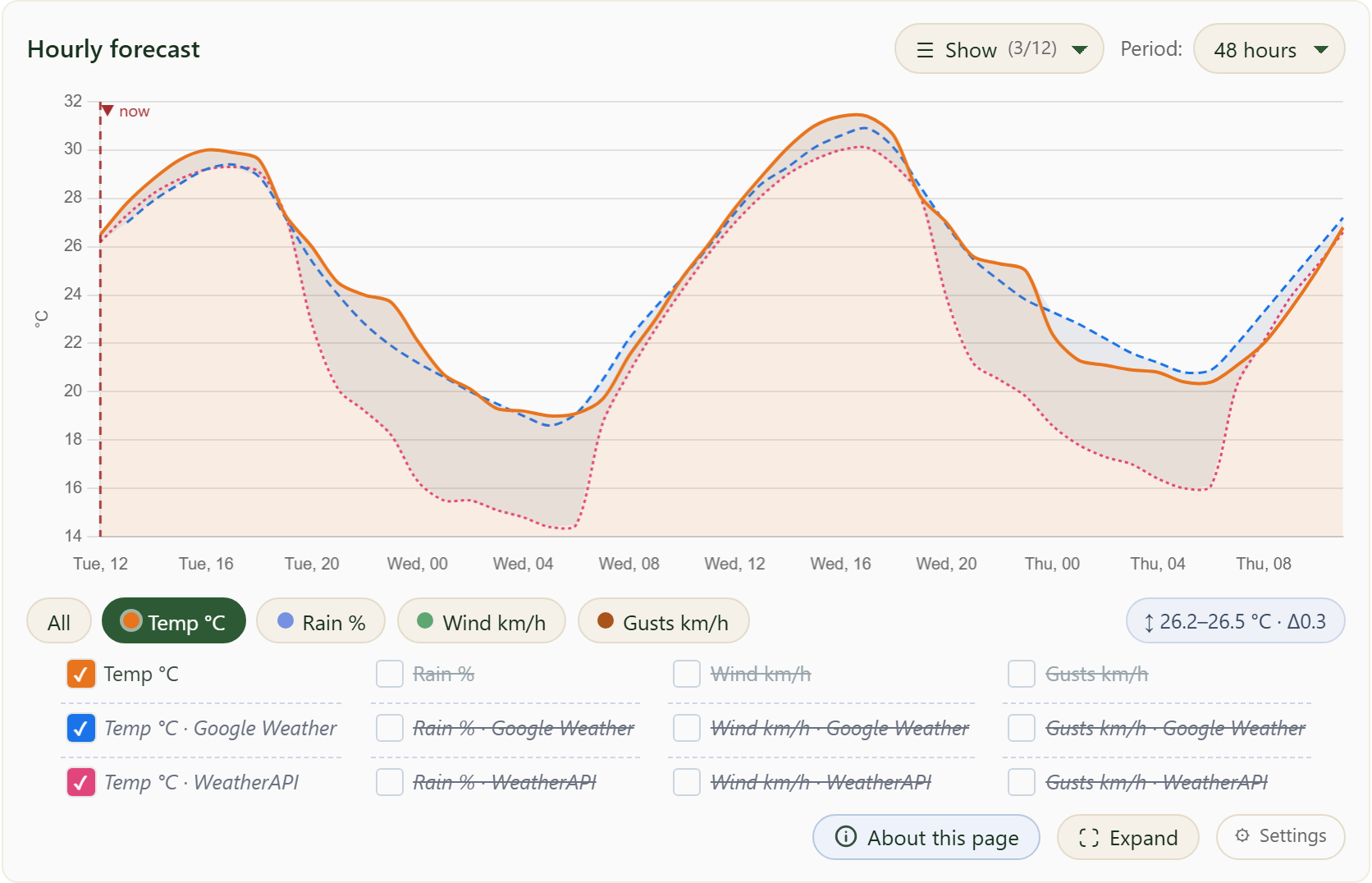1372x883 pixels.
Task: Click the Expand button
Action: [1128, 837]
